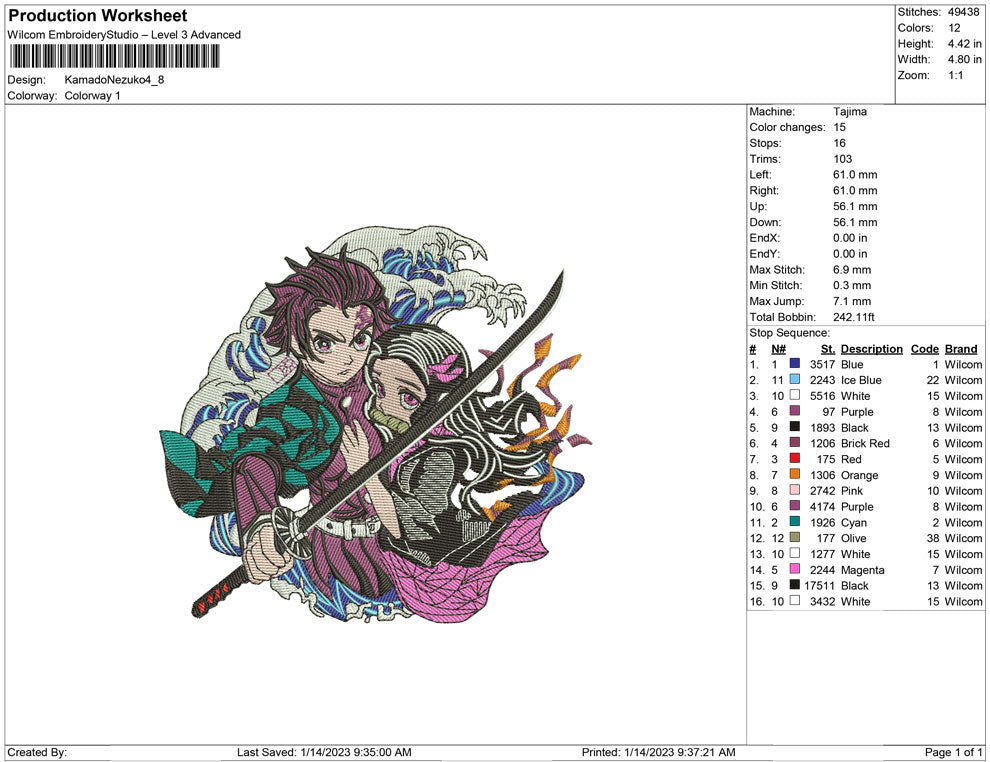This screenshot has height=762, width=990.
Task: Click the Pink swatch in stop 9
Action: 794,490
